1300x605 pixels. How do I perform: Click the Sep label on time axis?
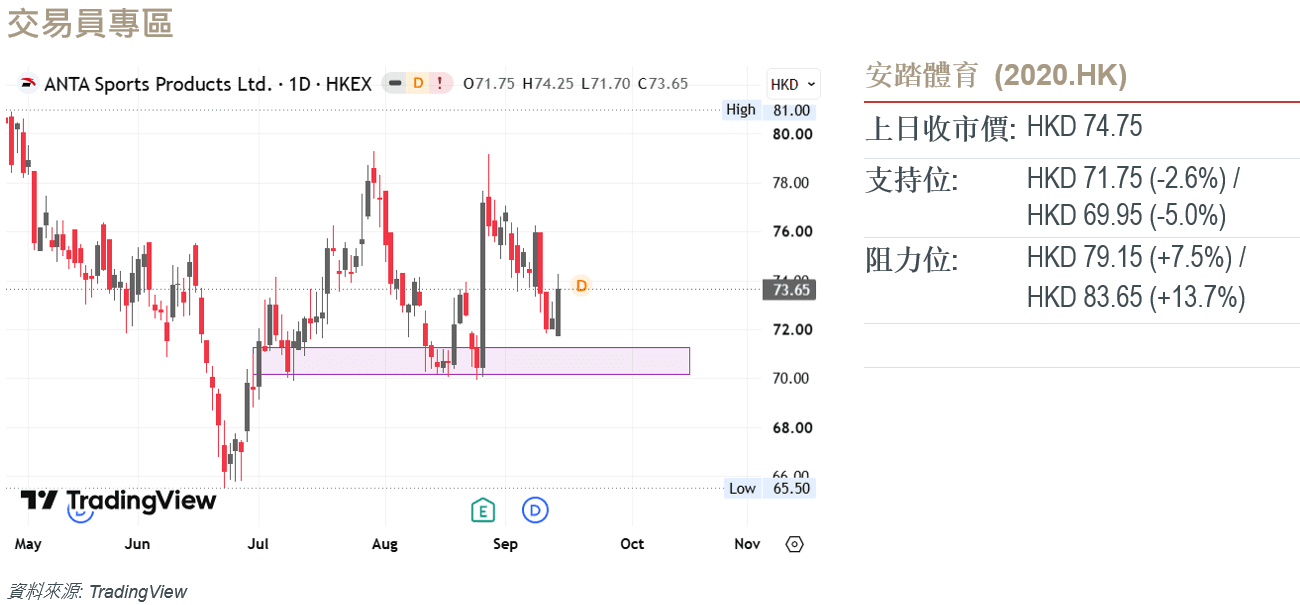click(505, 544)
